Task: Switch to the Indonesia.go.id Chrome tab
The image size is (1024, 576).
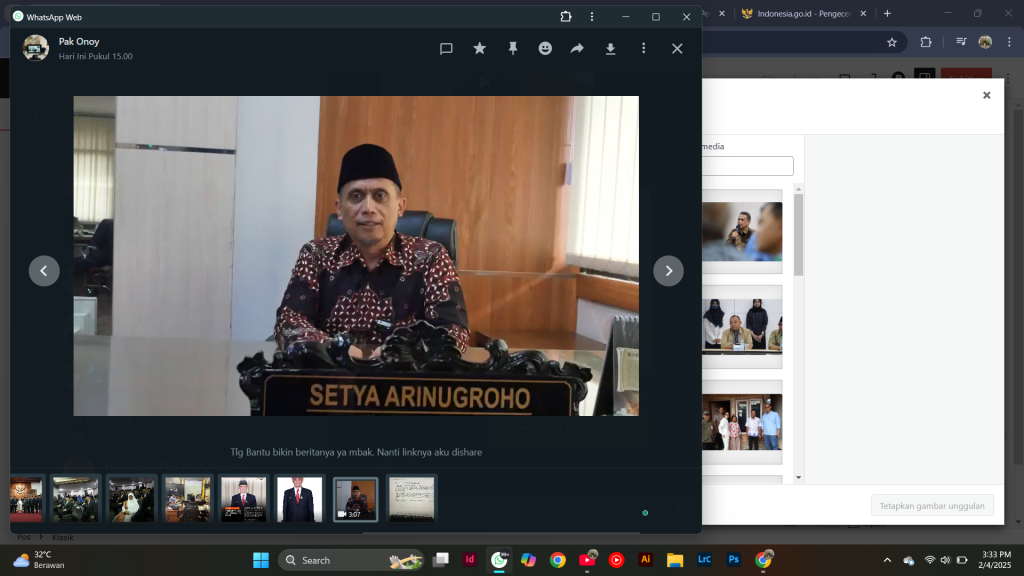Action: (805, 14)
